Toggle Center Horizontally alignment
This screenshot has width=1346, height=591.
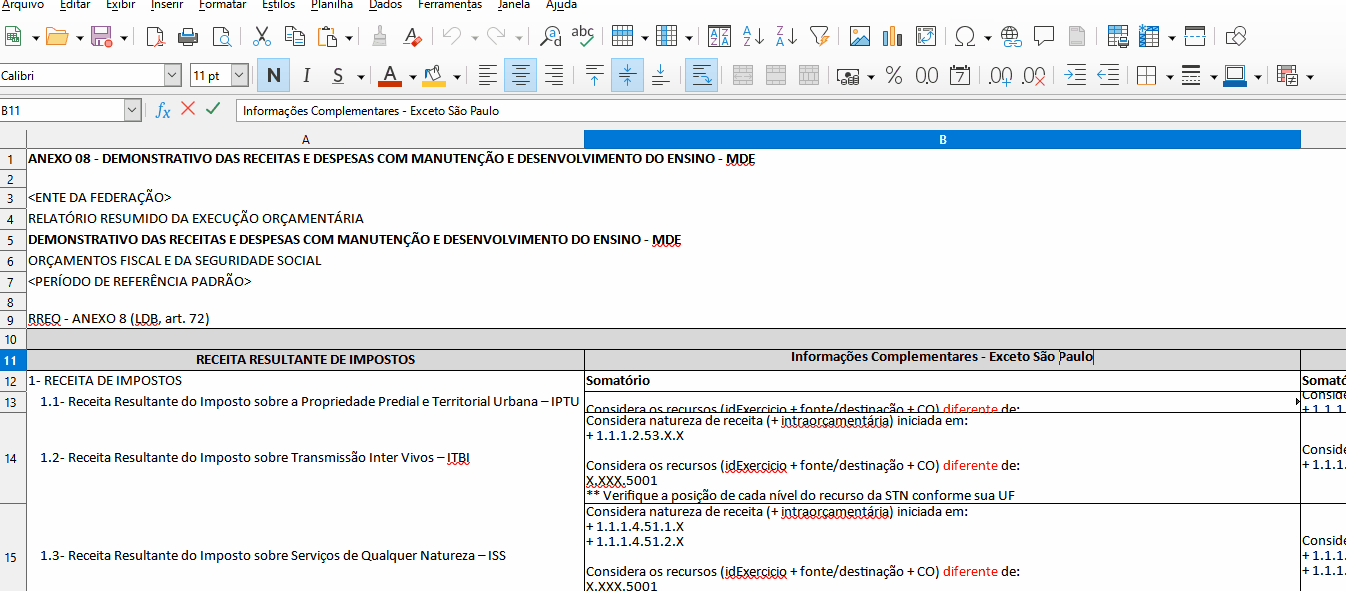pyautogui.click(x=520, y=76)
